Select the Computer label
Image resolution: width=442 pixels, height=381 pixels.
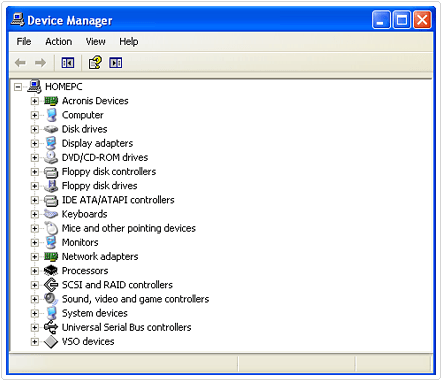(83, 115)
